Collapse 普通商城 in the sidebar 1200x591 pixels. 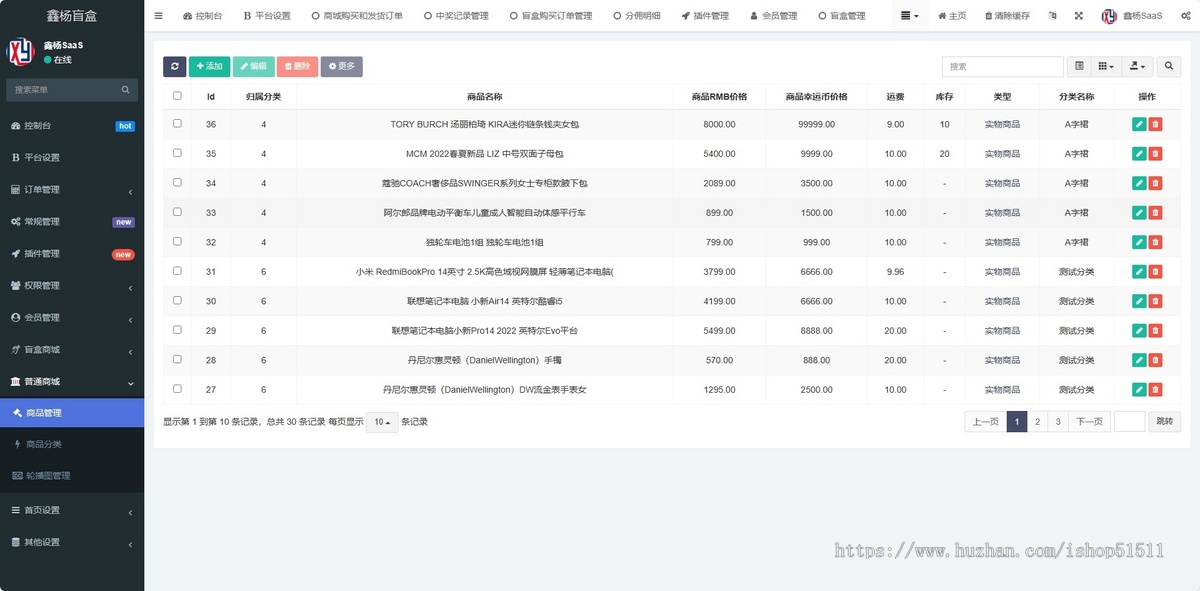click(x=72, y=382)
